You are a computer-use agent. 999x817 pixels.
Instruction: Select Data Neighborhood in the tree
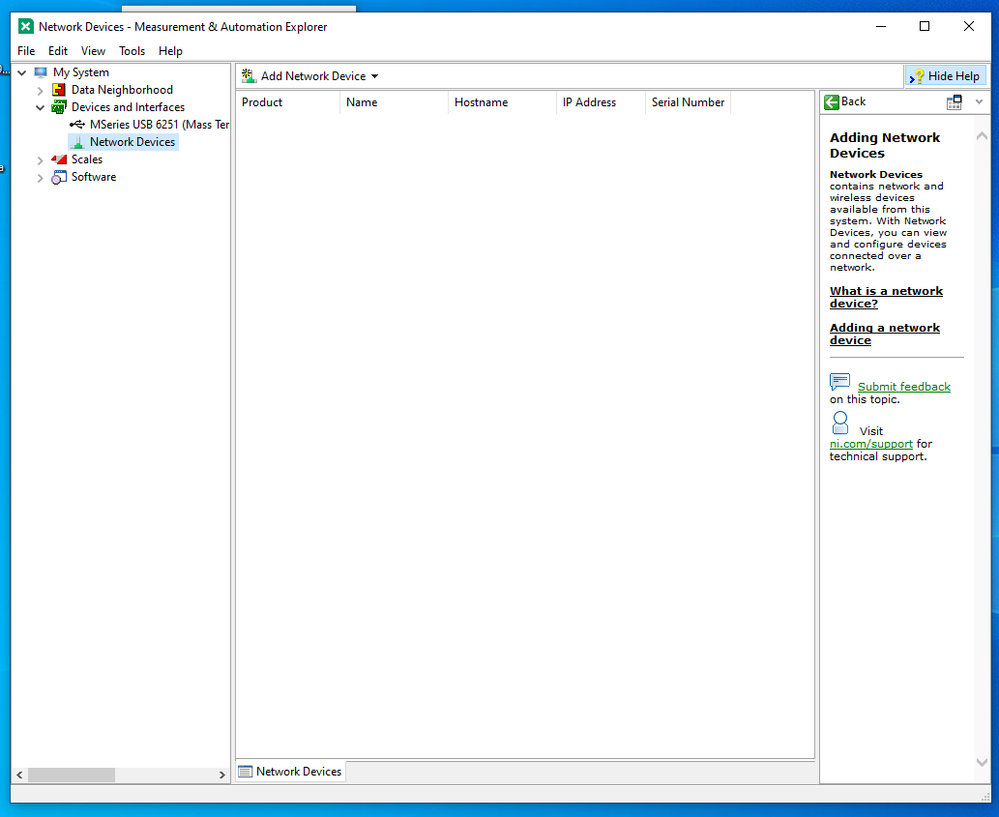[122, 90]
